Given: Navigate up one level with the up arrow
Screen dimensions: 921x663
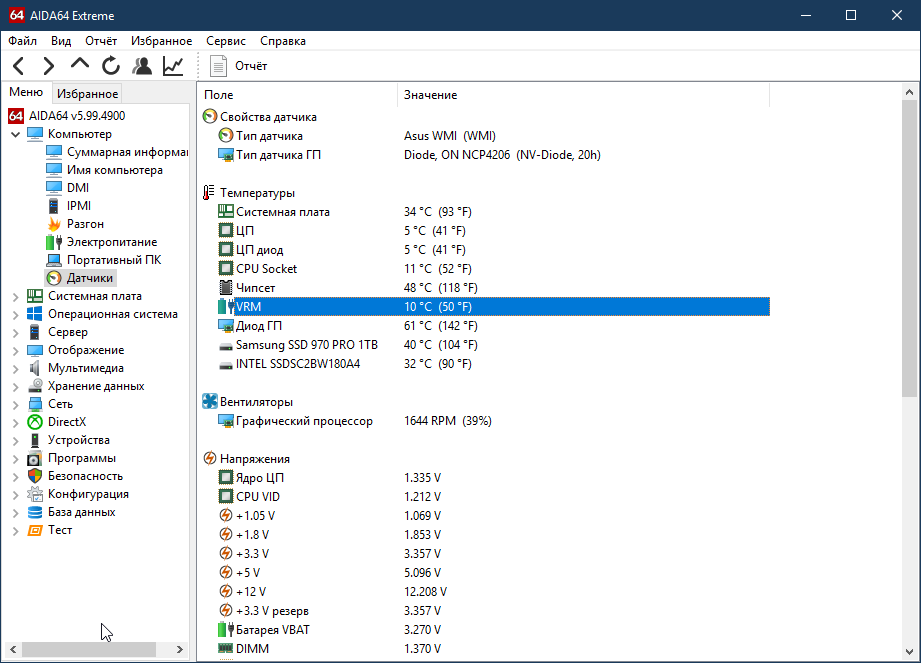Looking at the screenshot, I should [80, 63].
